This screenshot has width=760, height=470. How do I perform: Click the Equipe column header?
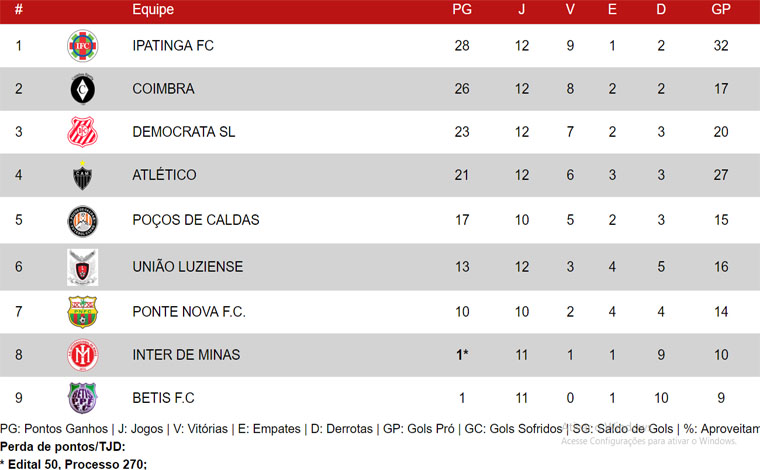point(153,10)
